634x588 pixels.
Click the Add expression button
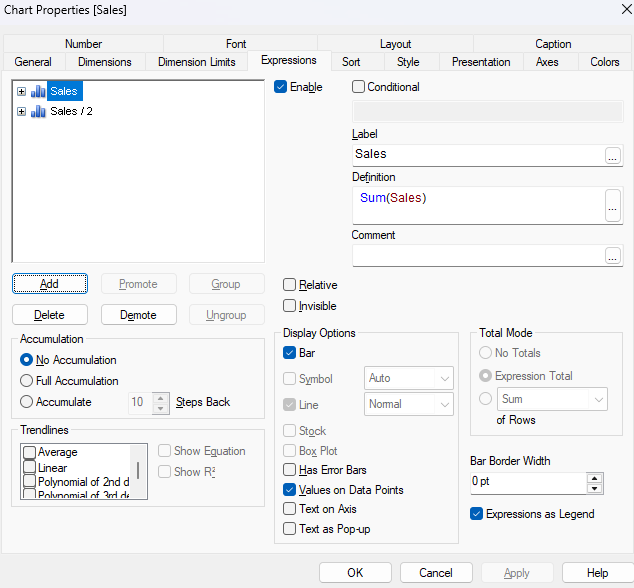(x=50, y=284)
